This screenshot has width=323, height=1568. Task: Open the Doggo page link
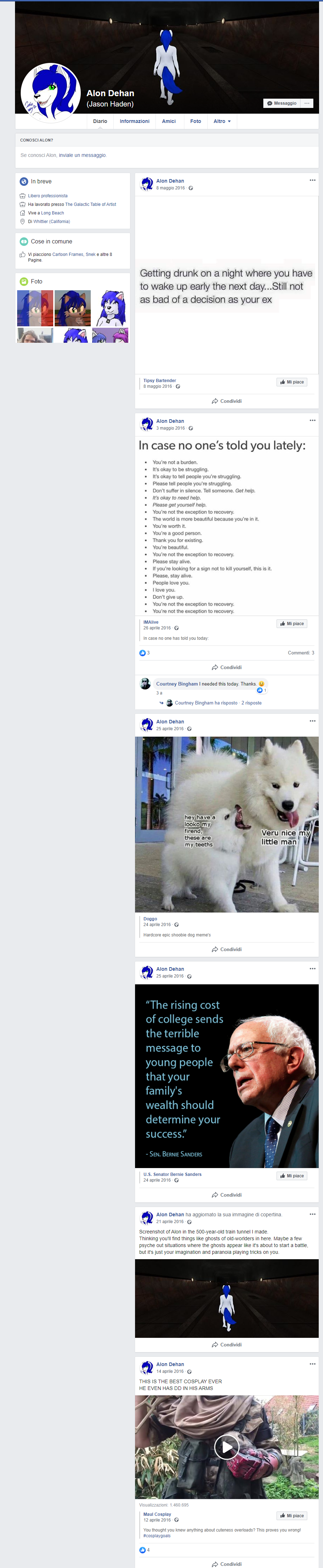(150, 919)
